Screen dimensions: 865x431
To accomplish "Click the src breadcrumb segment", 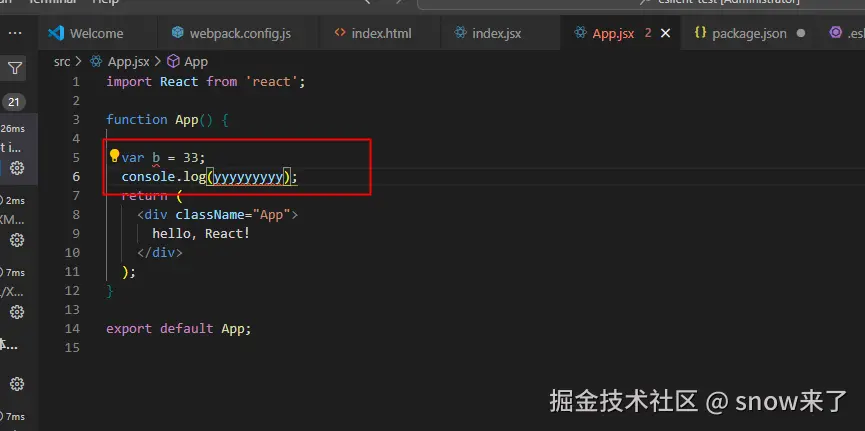I will 62,62.
